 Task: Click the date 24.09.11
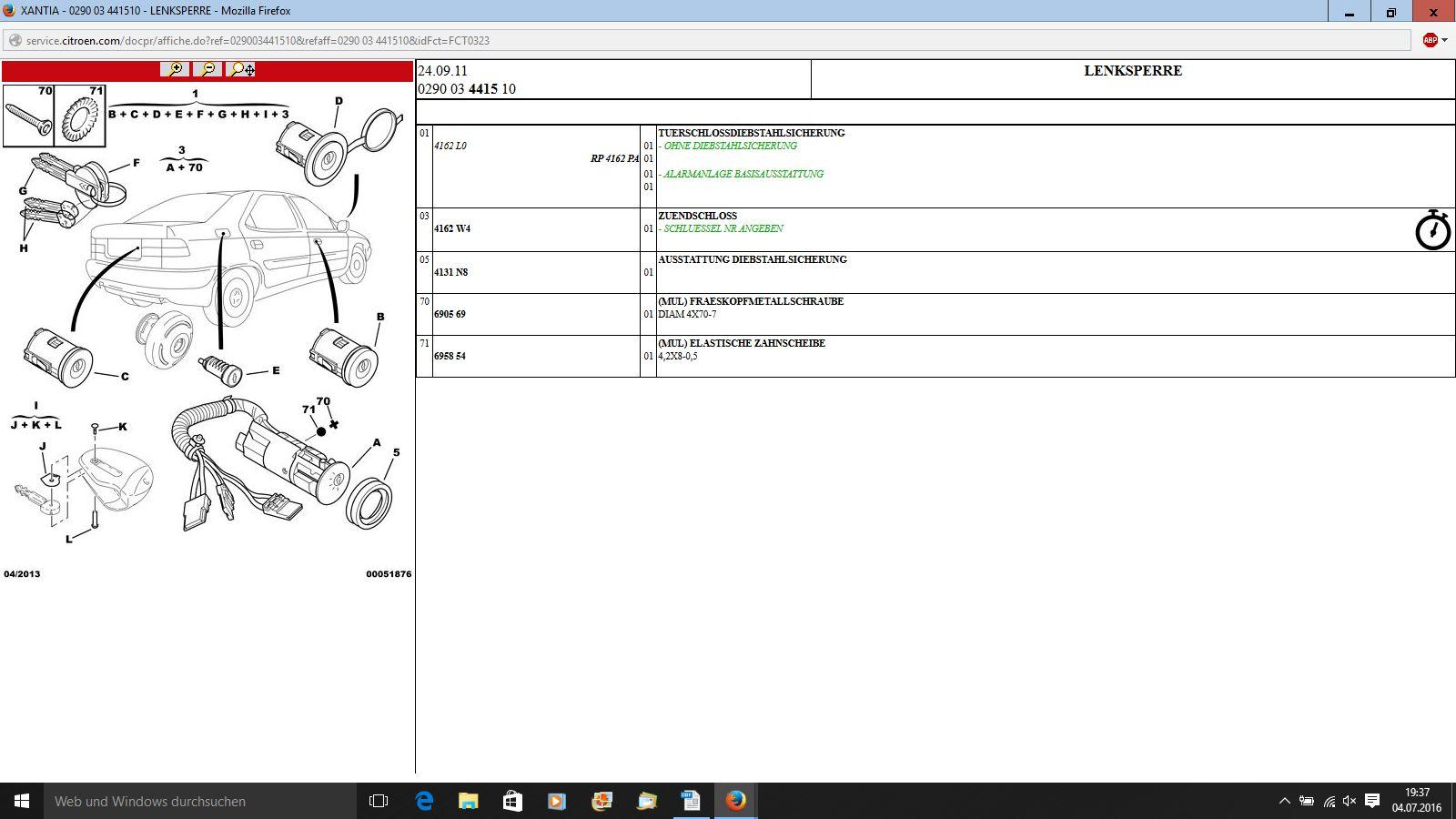(442, 71)
